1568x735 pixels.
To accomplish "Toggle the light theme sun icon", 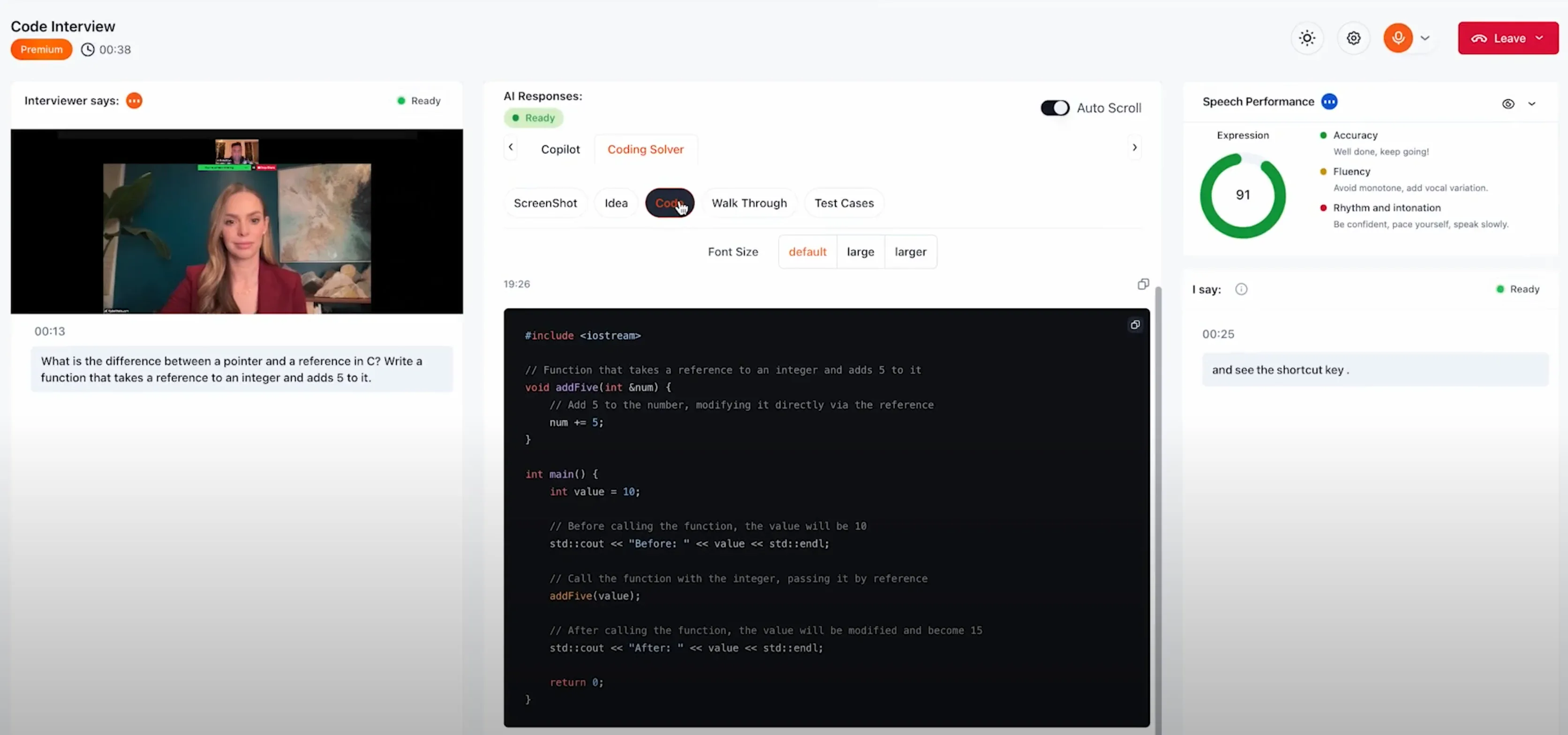I will 1307,38.
